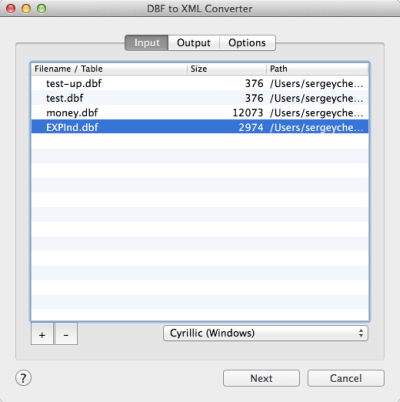This screenshot has height=402, width=400.
Task: Click the Cancel button
Action: click(x=346, y=378)
